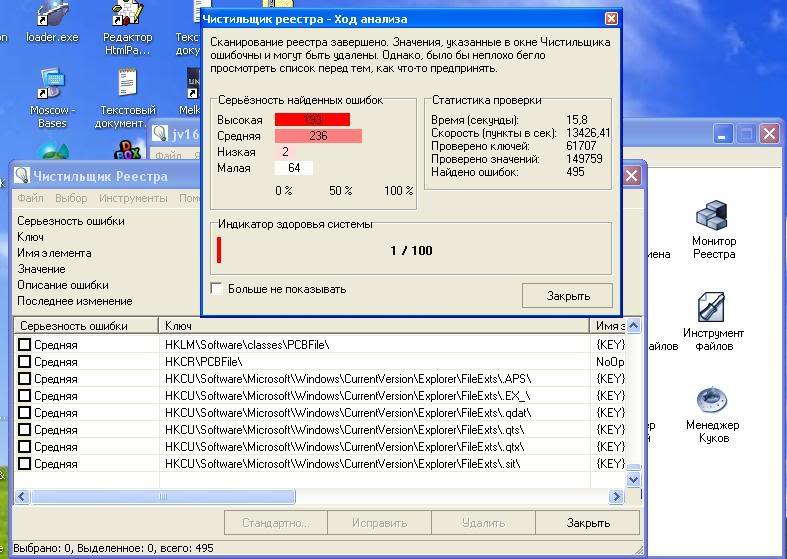This screenshot has width=787, height=559.
Task: Check the FileExts\.EX_\ row checkbox
Action: point(24,395)
